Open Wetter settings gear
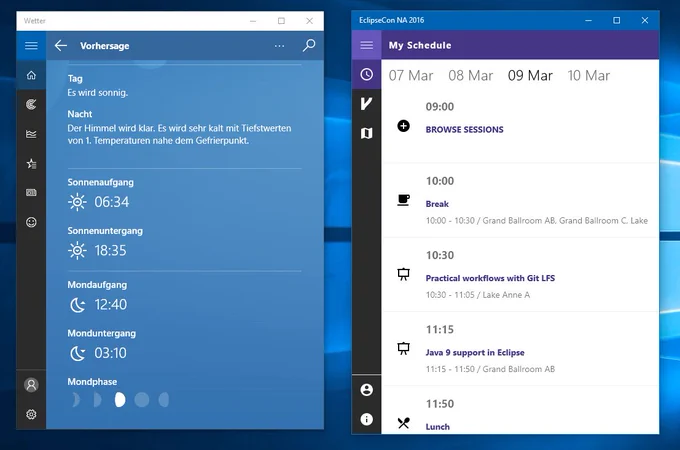The height and width of the screenshot is (450, 680). point(31,414)
